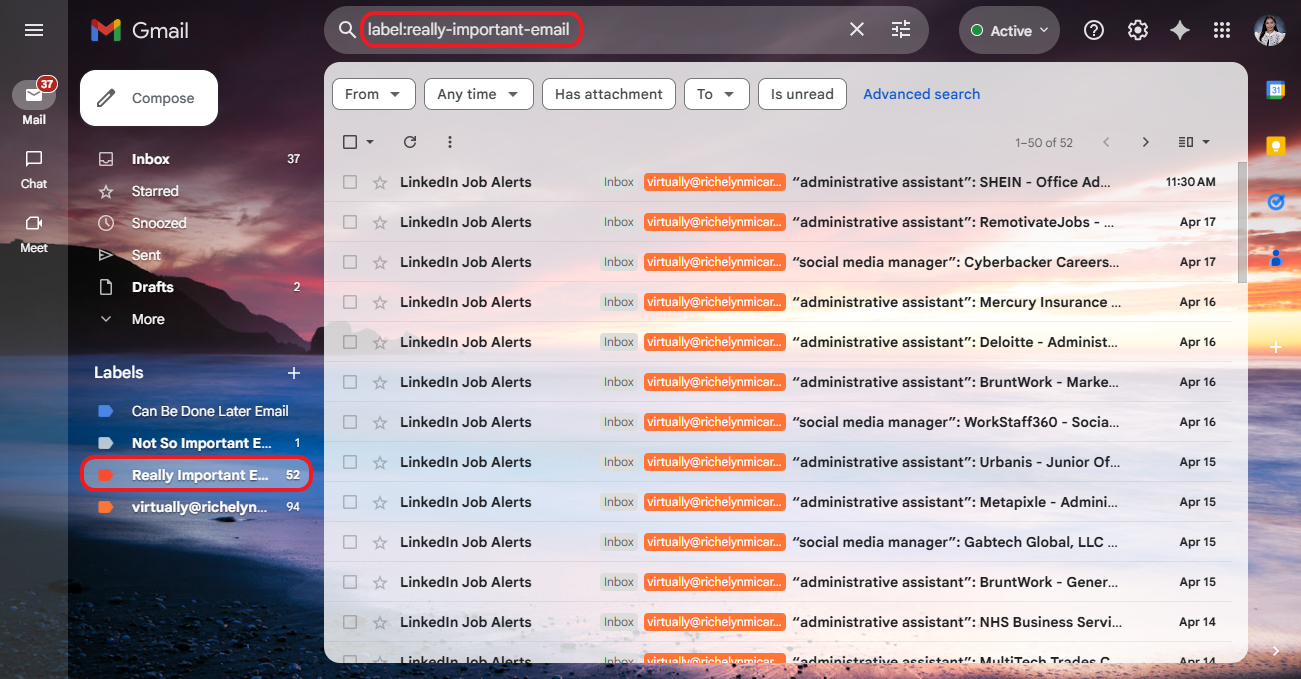Image resolution: width=1301 pixels, height=679 pixels.
Task: Select the BruntWork Marke email checkbox
Action: point(350,382)
